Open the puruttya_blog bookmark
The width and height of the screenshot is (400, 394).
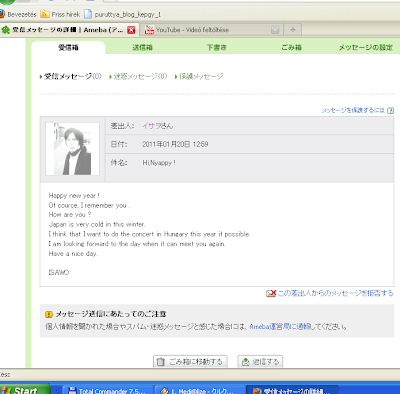[123, 14]
